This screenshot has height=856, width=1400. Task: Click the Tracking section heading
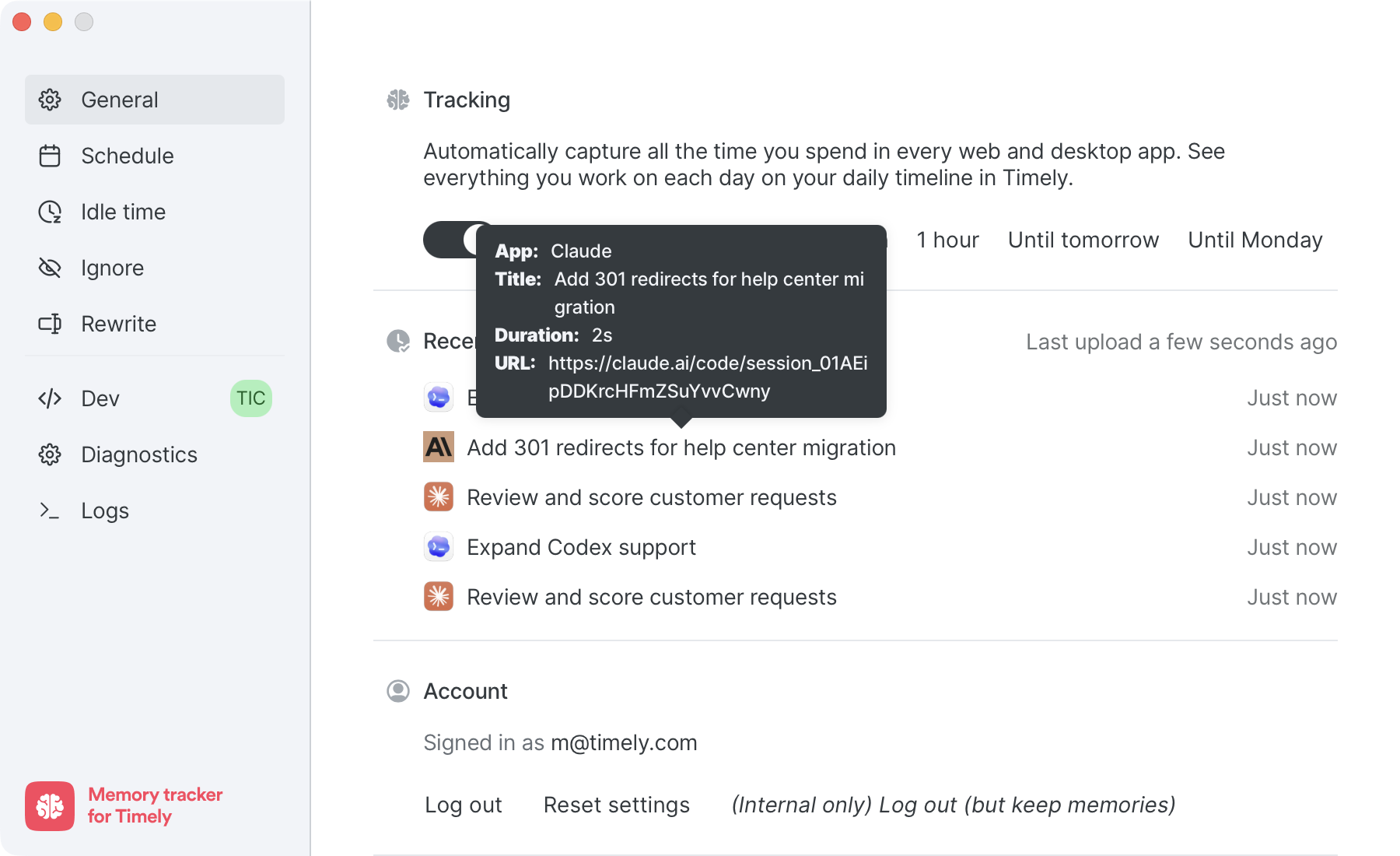pyautogui.click(x=467, y=100)
